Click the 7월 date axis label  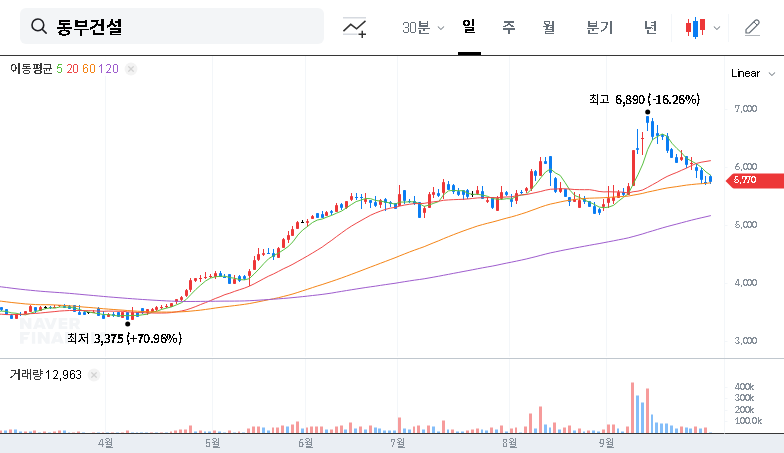(398, 443)
